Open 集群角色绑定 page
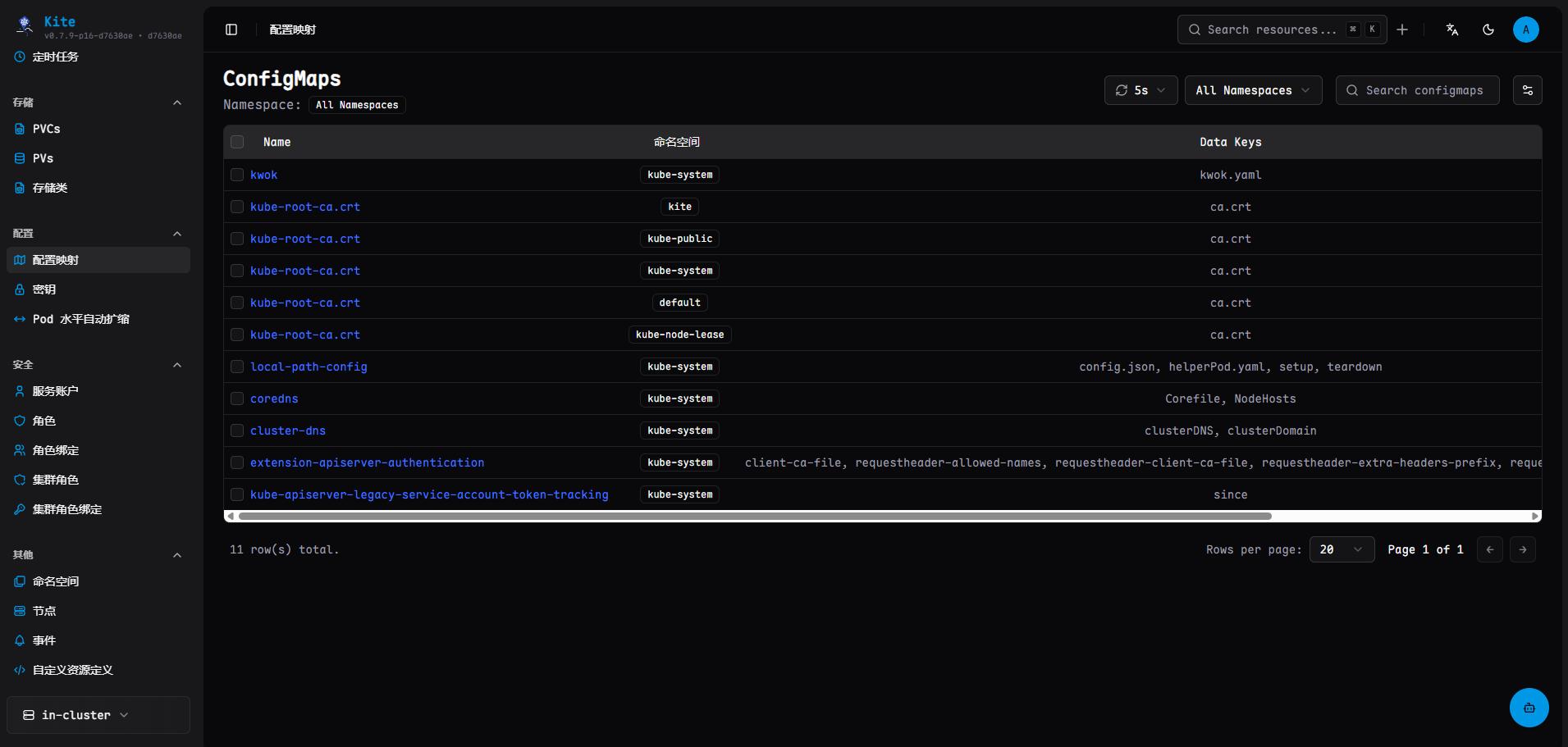The height and width of the screenshot is (747, 1568). click(x=98, y=509)
